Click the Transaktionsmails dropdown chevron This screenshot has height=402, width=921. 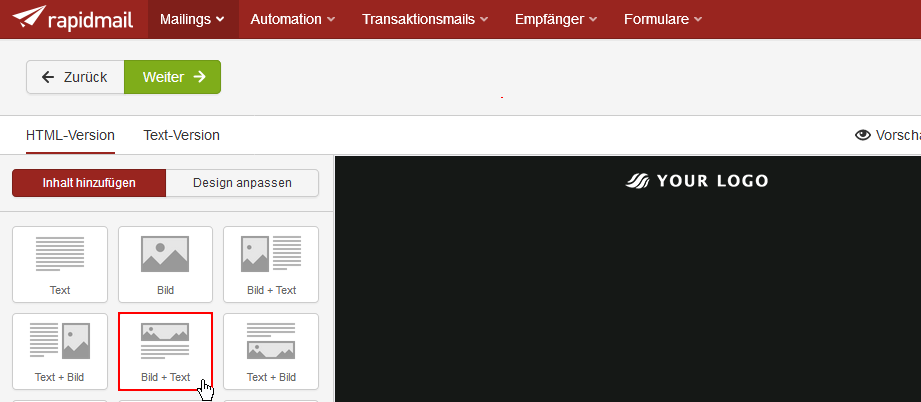[x=484, y=19]
